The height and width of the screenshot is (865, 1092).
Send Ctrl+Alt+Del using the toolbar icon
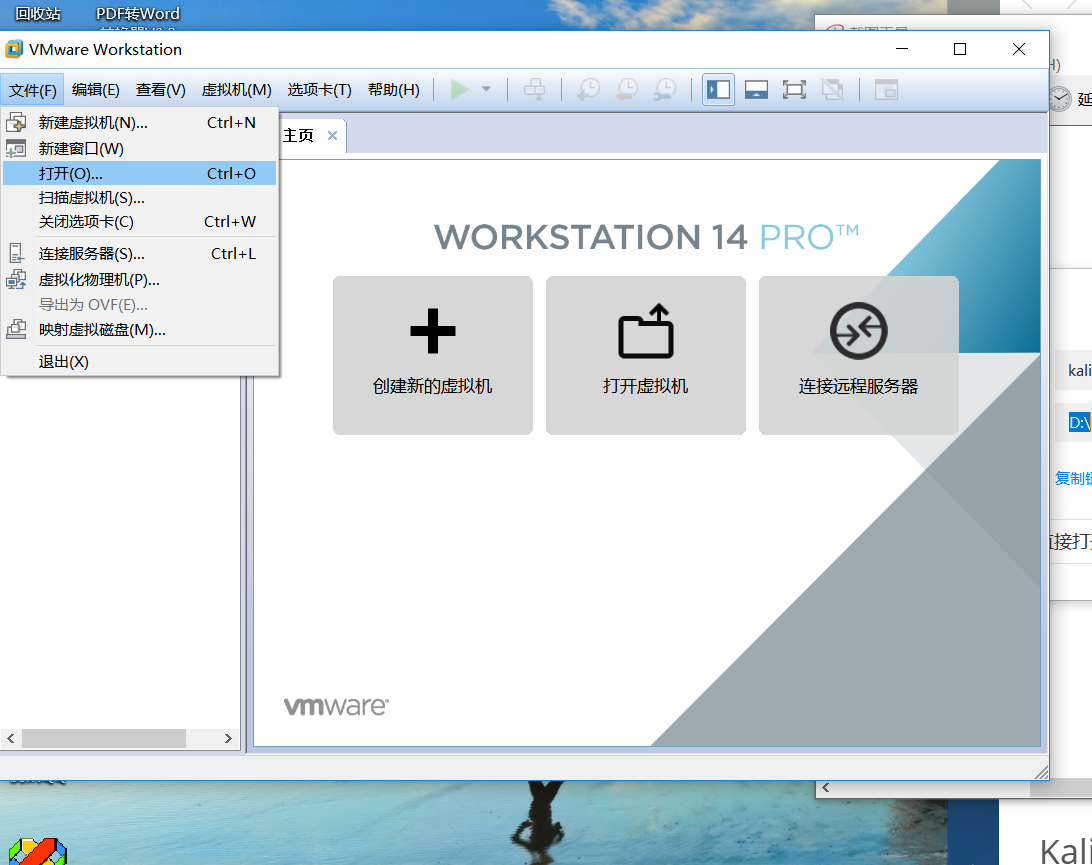(535, 90)
